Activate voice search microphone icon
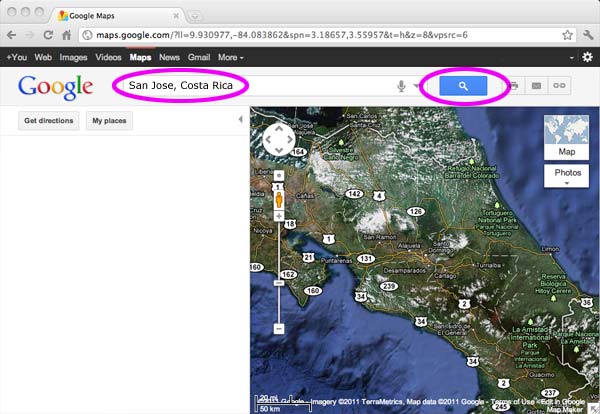The image size is (600, 414). tap(401, 86)
